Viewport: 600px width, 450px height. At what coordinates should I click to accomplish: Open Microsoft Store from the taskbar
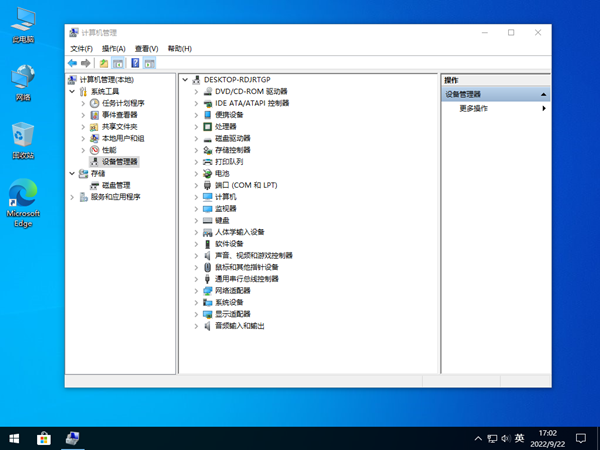tap(44, 439)
